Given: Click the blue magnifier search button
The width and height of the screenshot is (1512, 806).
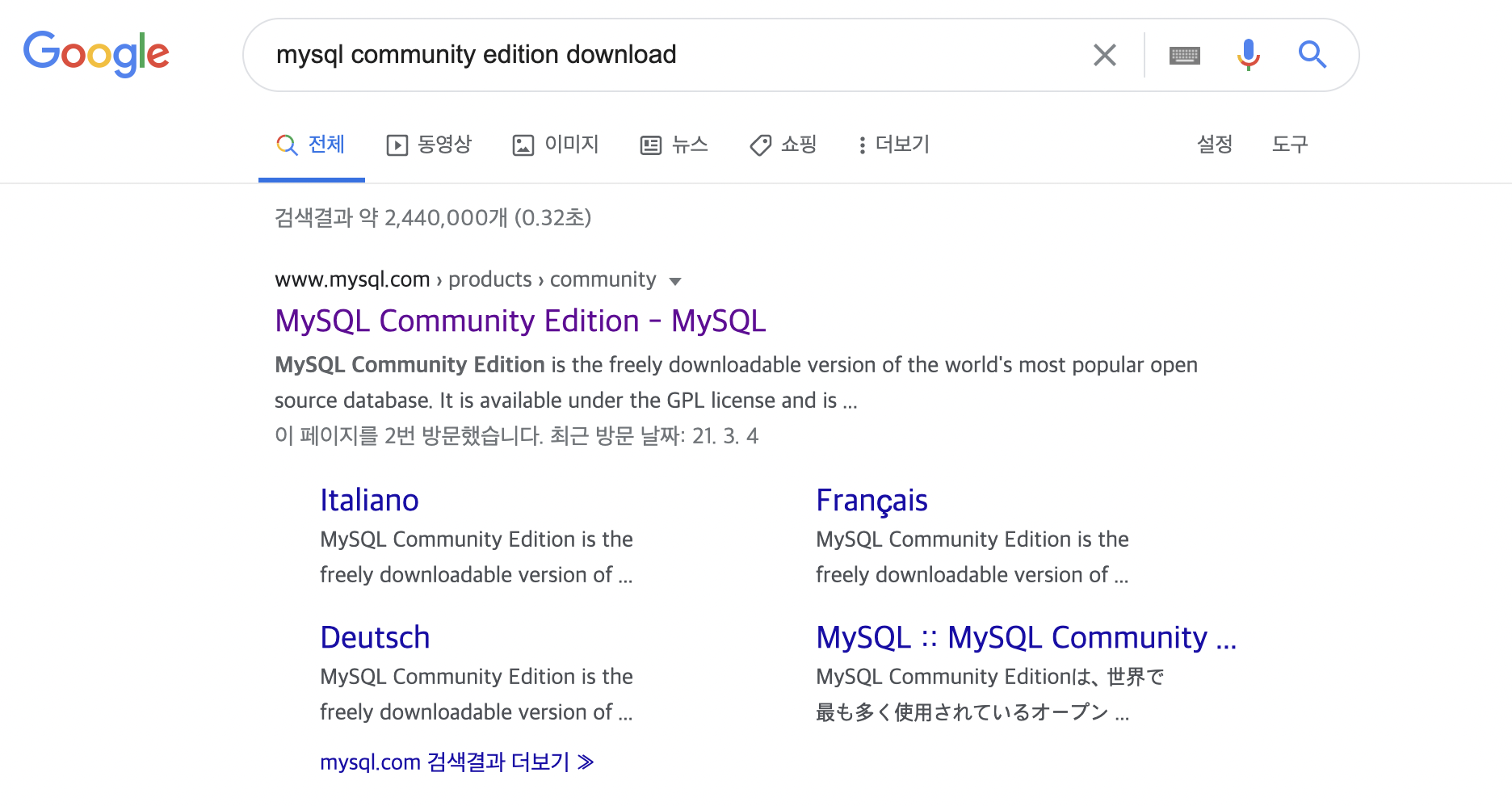Looking at the screenshot, I should coord(1312,55).
